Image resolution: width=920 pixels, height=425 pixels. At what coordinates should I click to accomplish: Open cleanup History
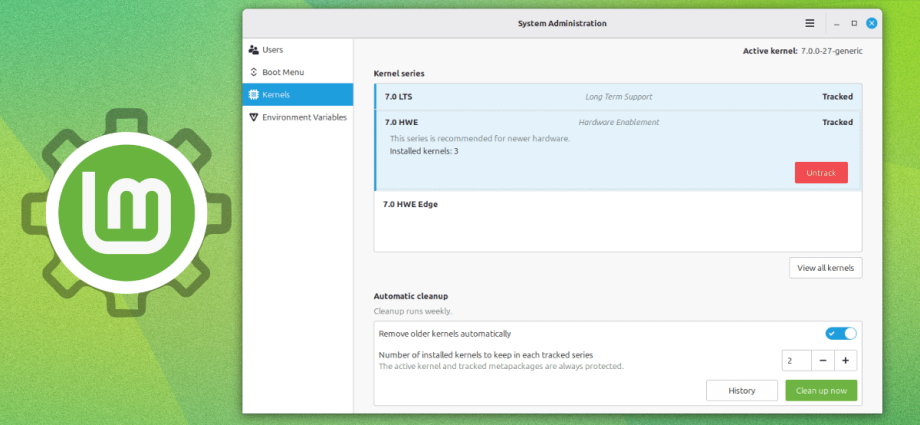click(742, 390)
